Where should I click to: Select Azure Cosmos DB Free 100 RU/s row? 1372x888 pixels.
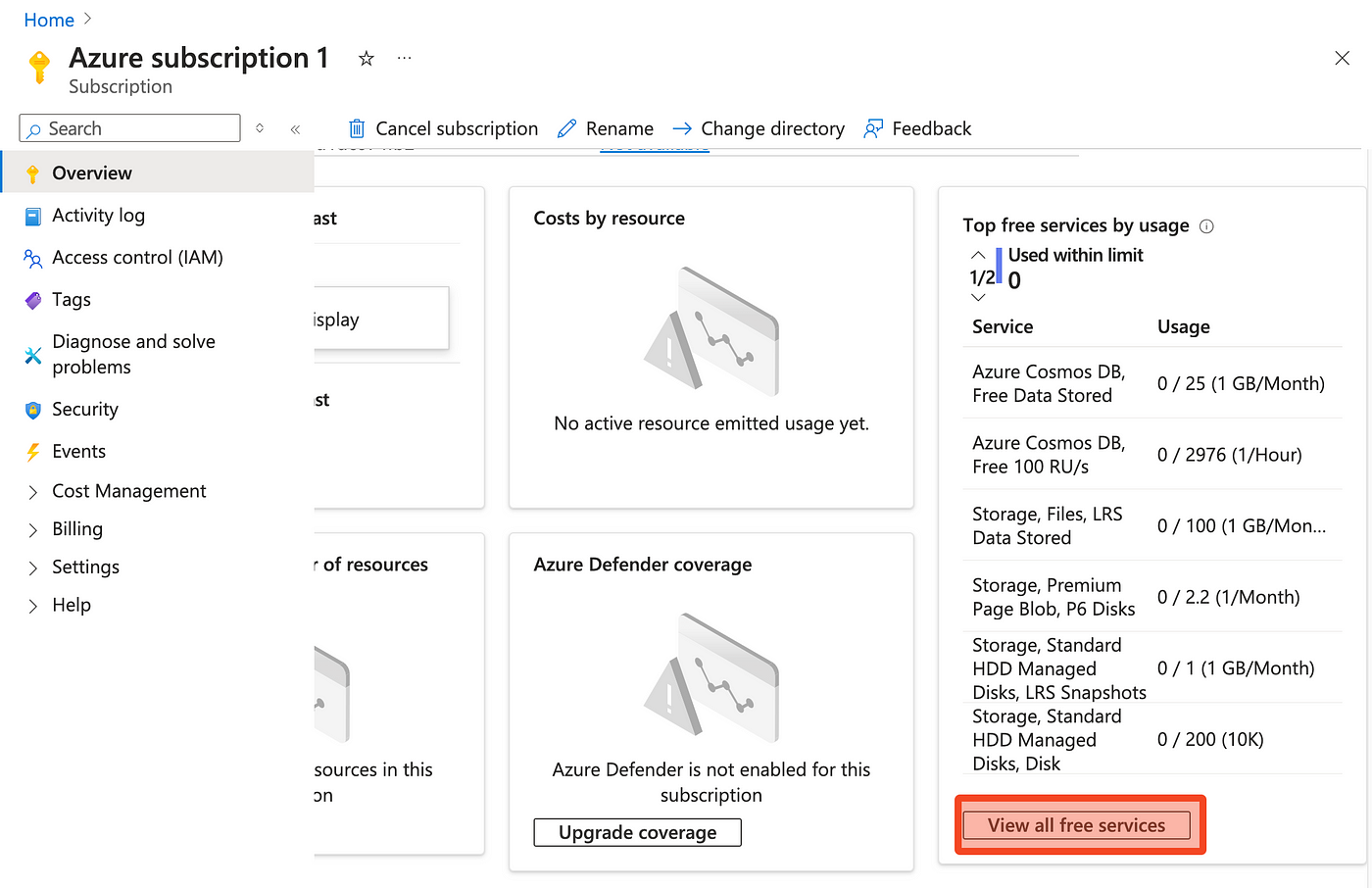1152,455
